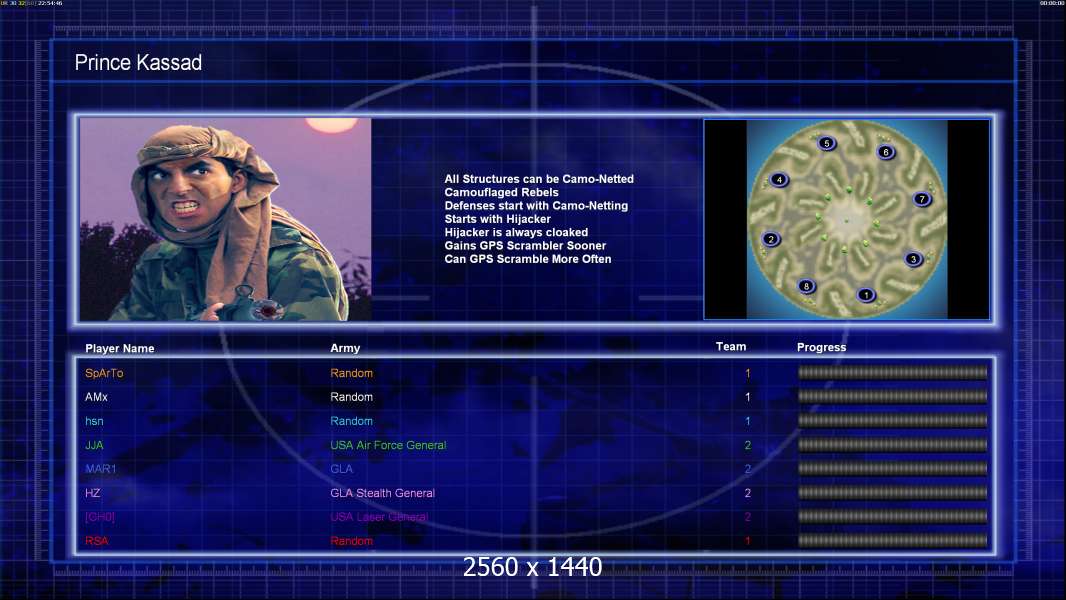Click RSA's loading progress bar
The height and width of the screenshot is (600, 1066).
pos(893,541)
